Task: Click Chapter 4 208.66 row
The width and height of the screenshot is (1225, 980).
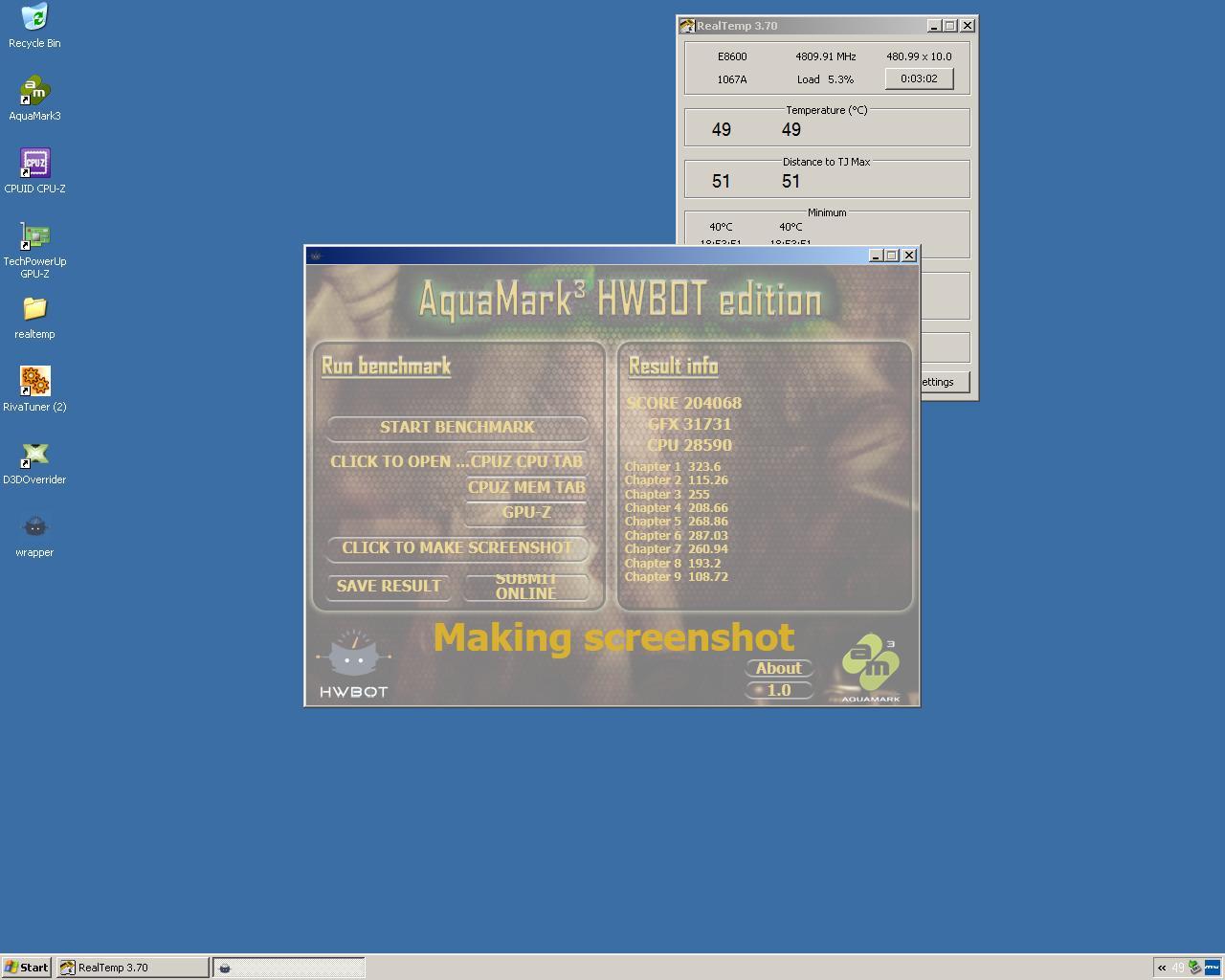Action: [x=677, y=508]
